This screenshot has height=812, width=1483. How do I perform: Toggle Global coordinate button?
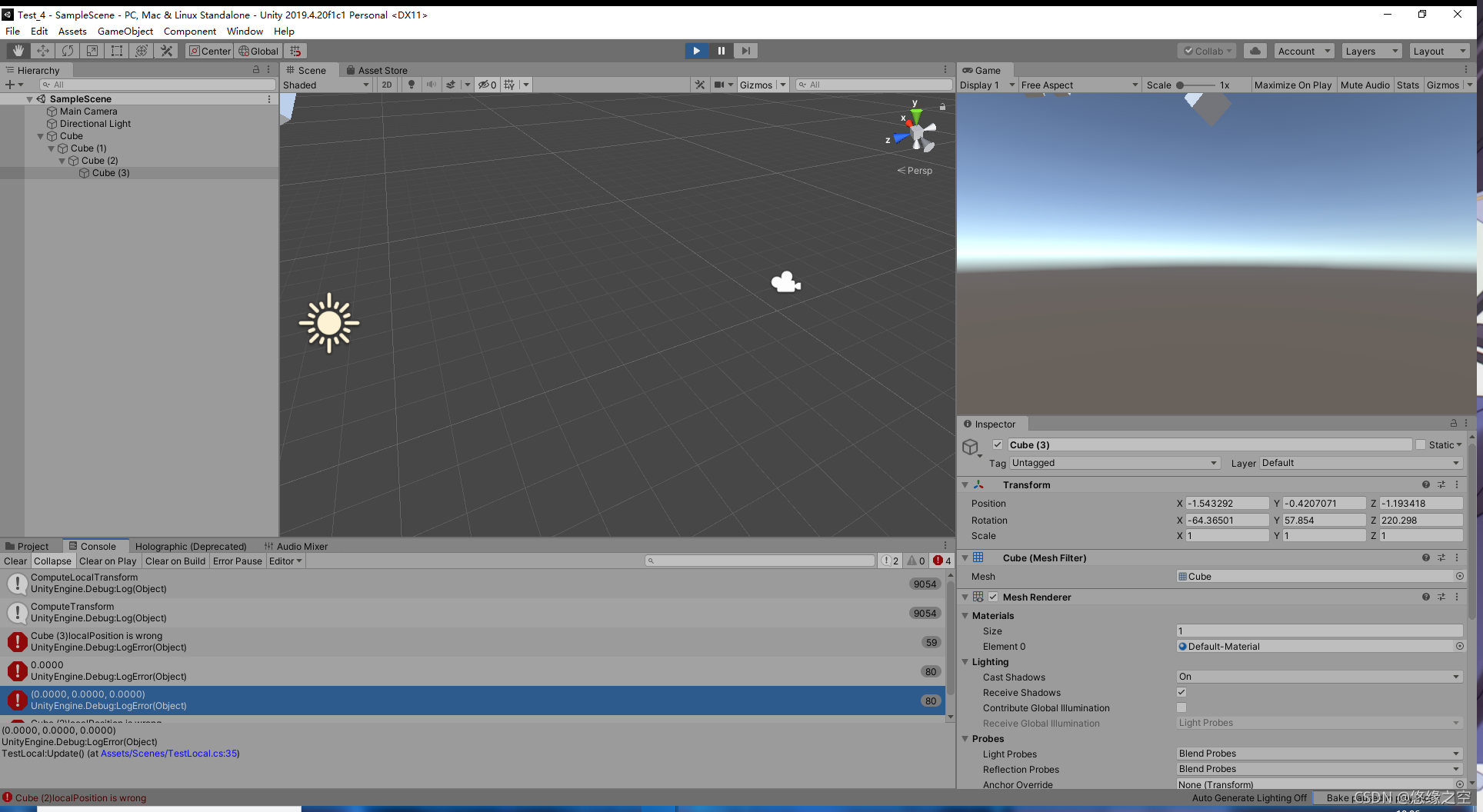(x=258, y=51)
